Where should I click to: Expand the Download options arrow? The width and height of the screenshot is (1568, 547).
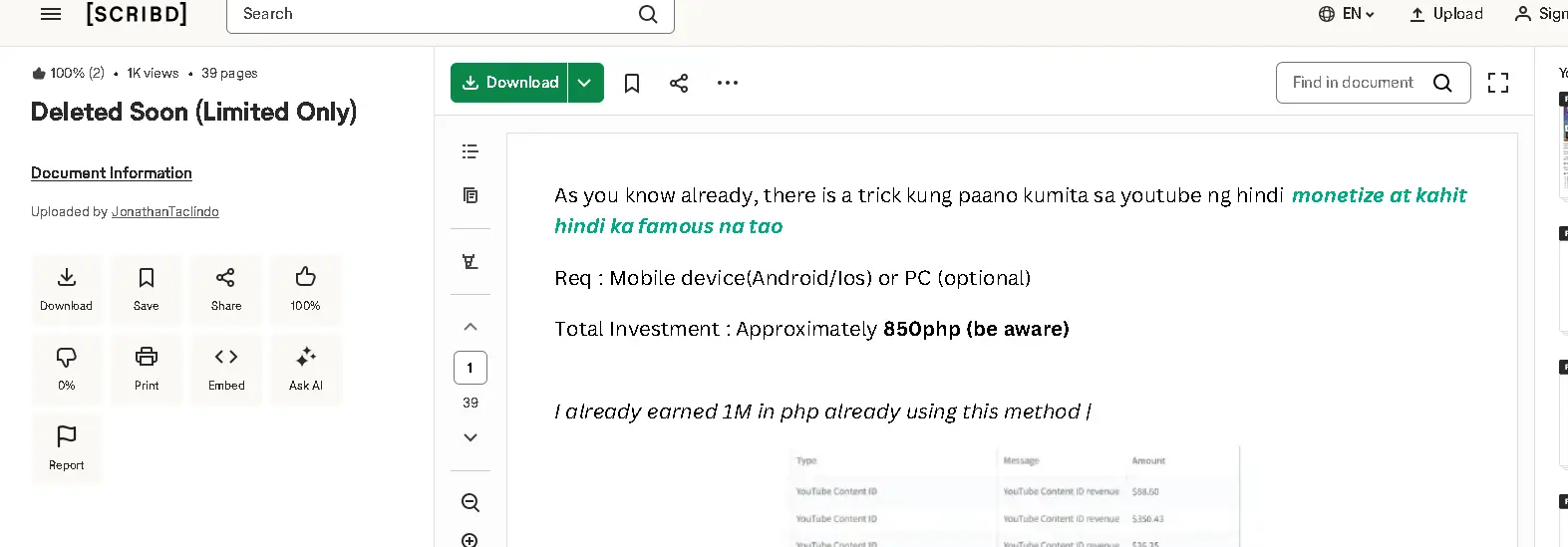click(x=585, y=83)
